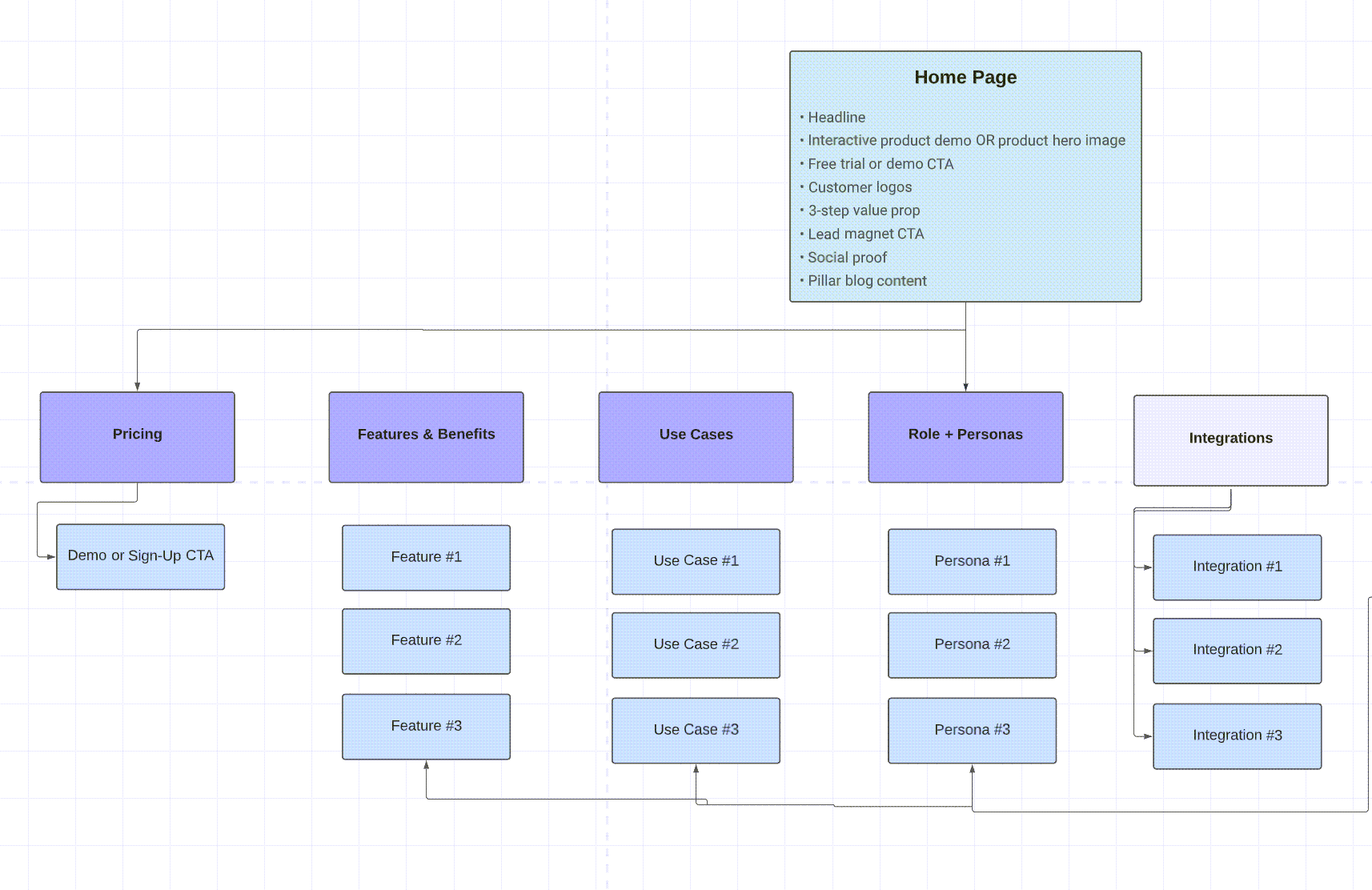Click the Integrations shape
1372x890 pixels.
point(1230,439)
